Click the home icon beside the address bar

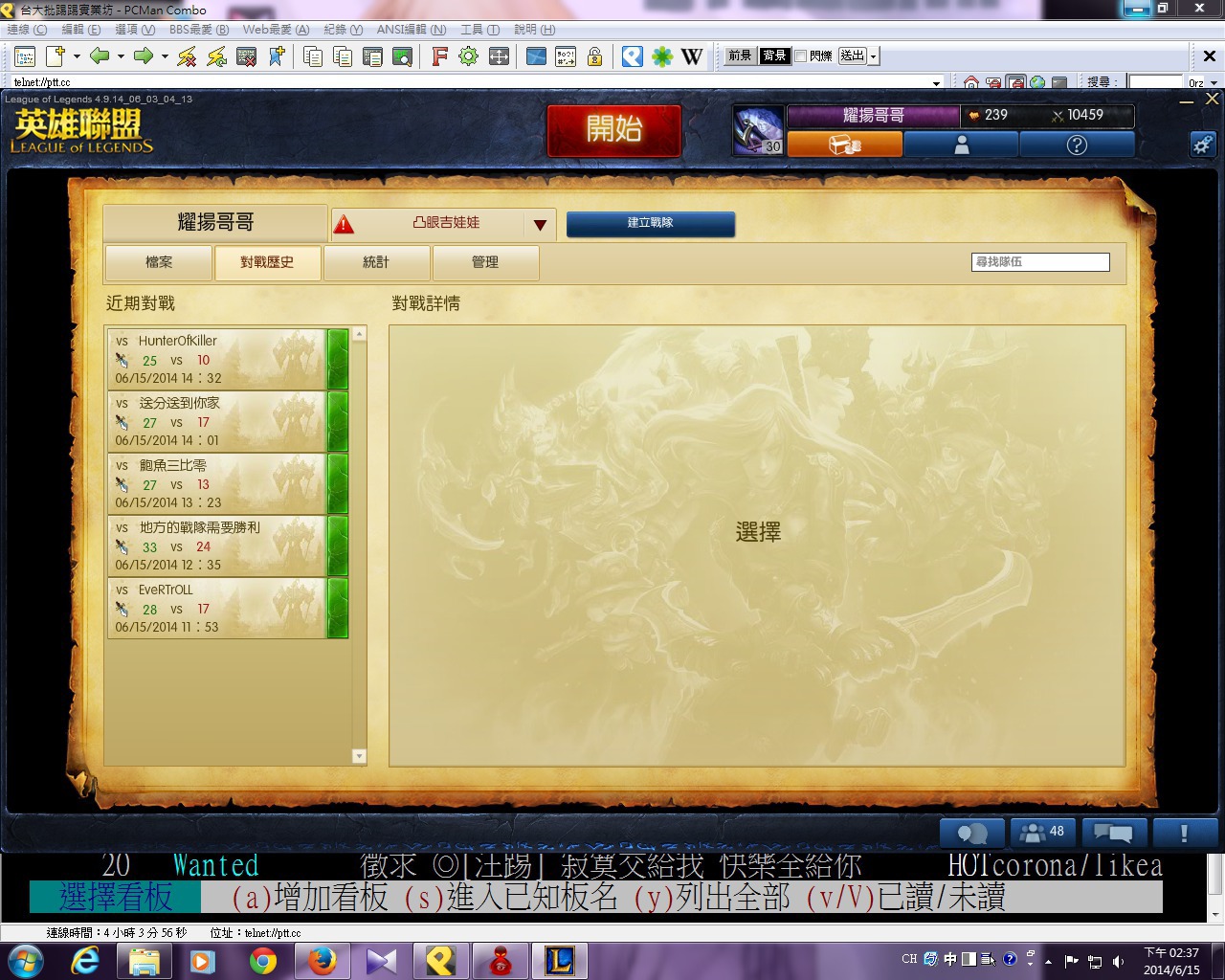click(x=971, y=82)
